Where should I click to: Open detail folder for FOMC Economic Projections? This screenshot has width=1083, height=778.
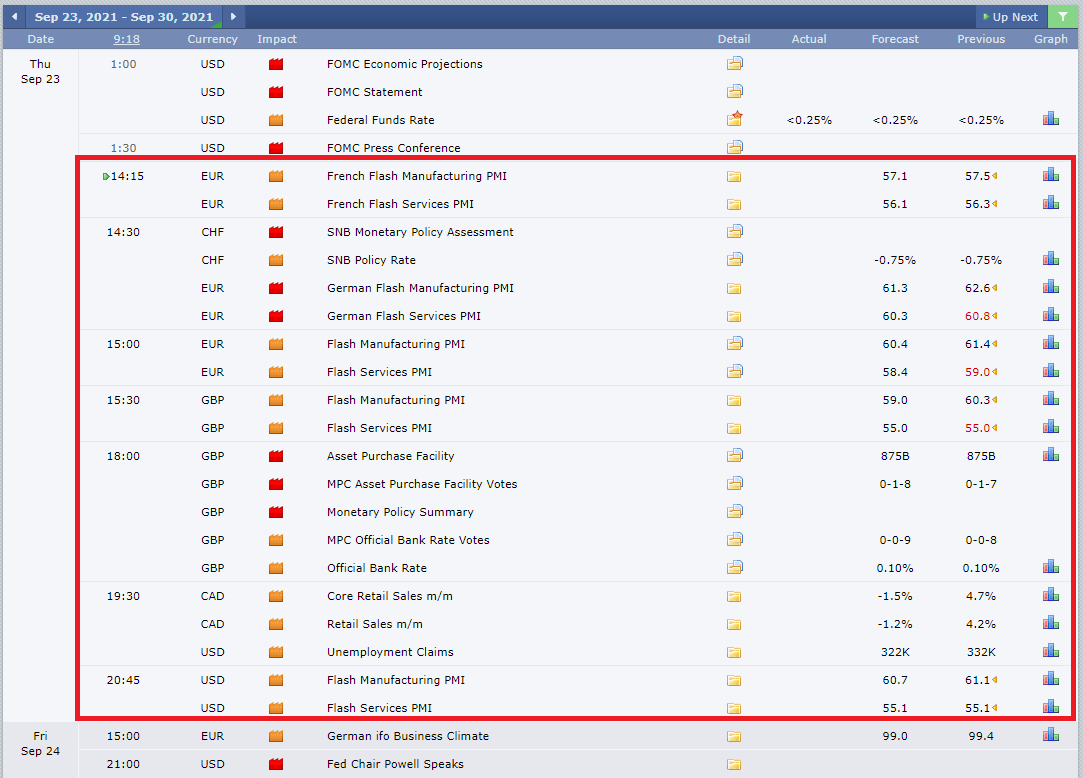coord(734,64)
